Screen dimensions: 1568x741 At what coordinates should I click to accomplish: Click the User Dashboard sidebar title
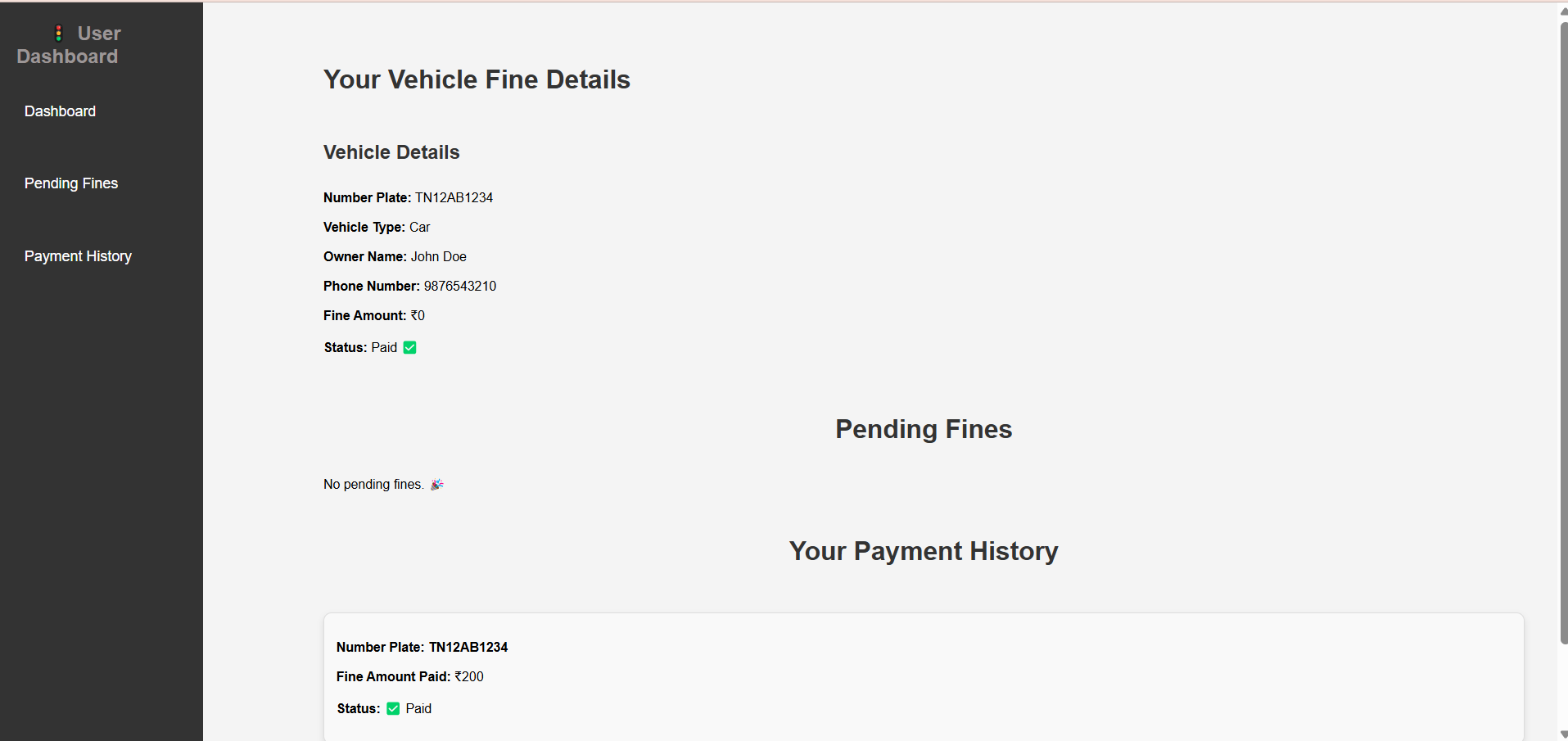coord(69,45)
